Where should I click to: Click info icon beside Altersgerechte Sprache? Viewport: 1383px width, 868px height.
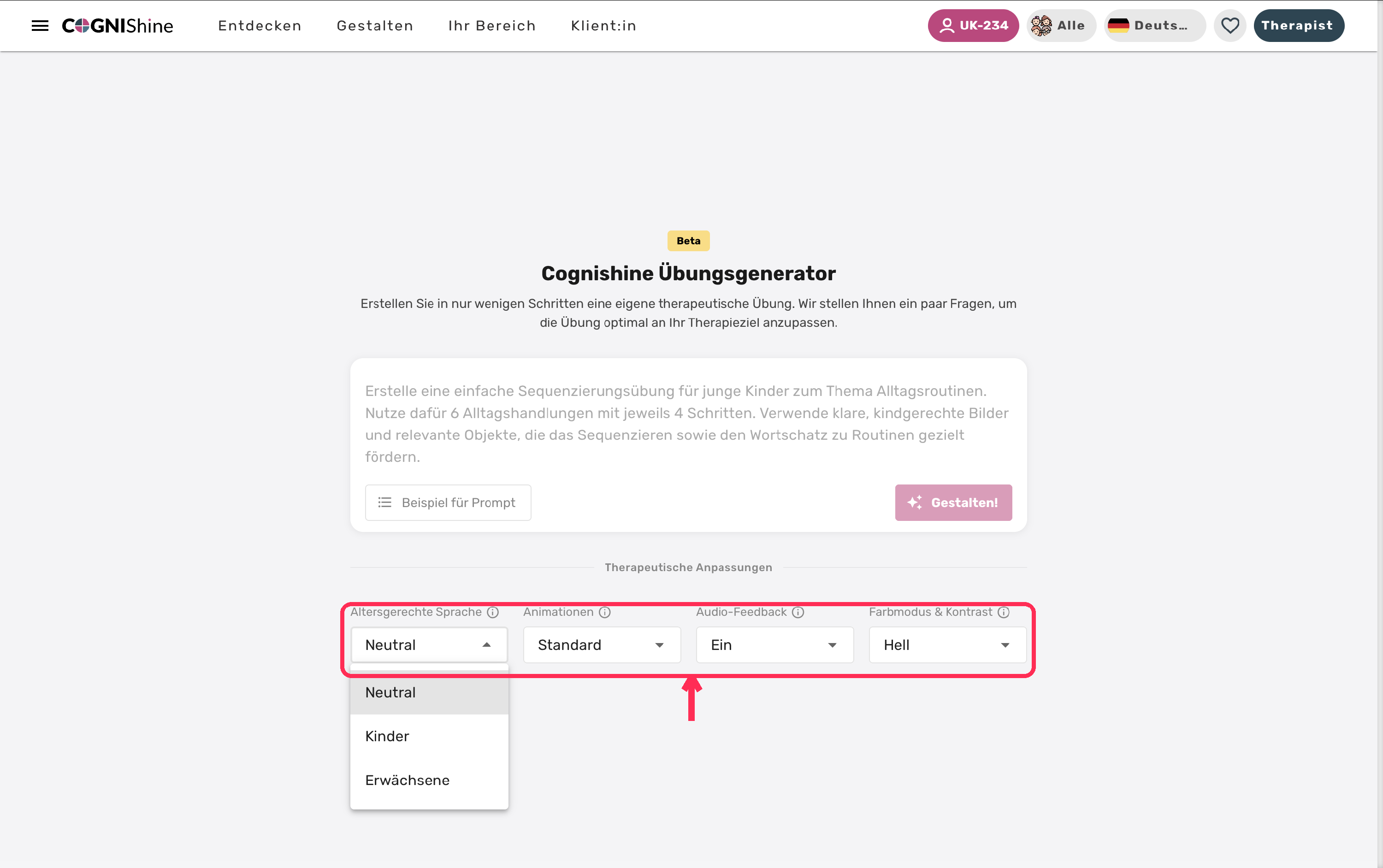click(492, 612)
